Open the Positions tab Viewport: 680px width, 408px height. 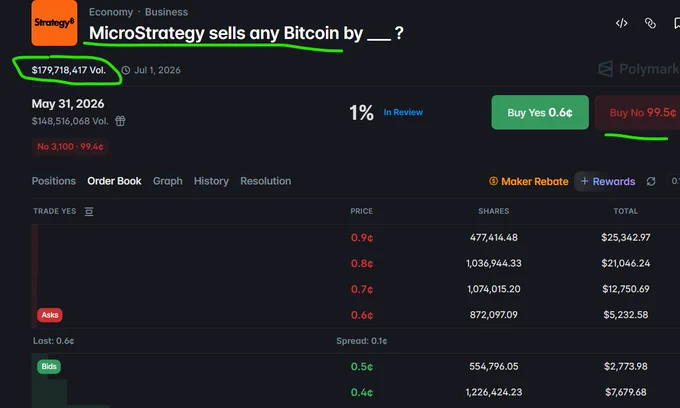54,181
